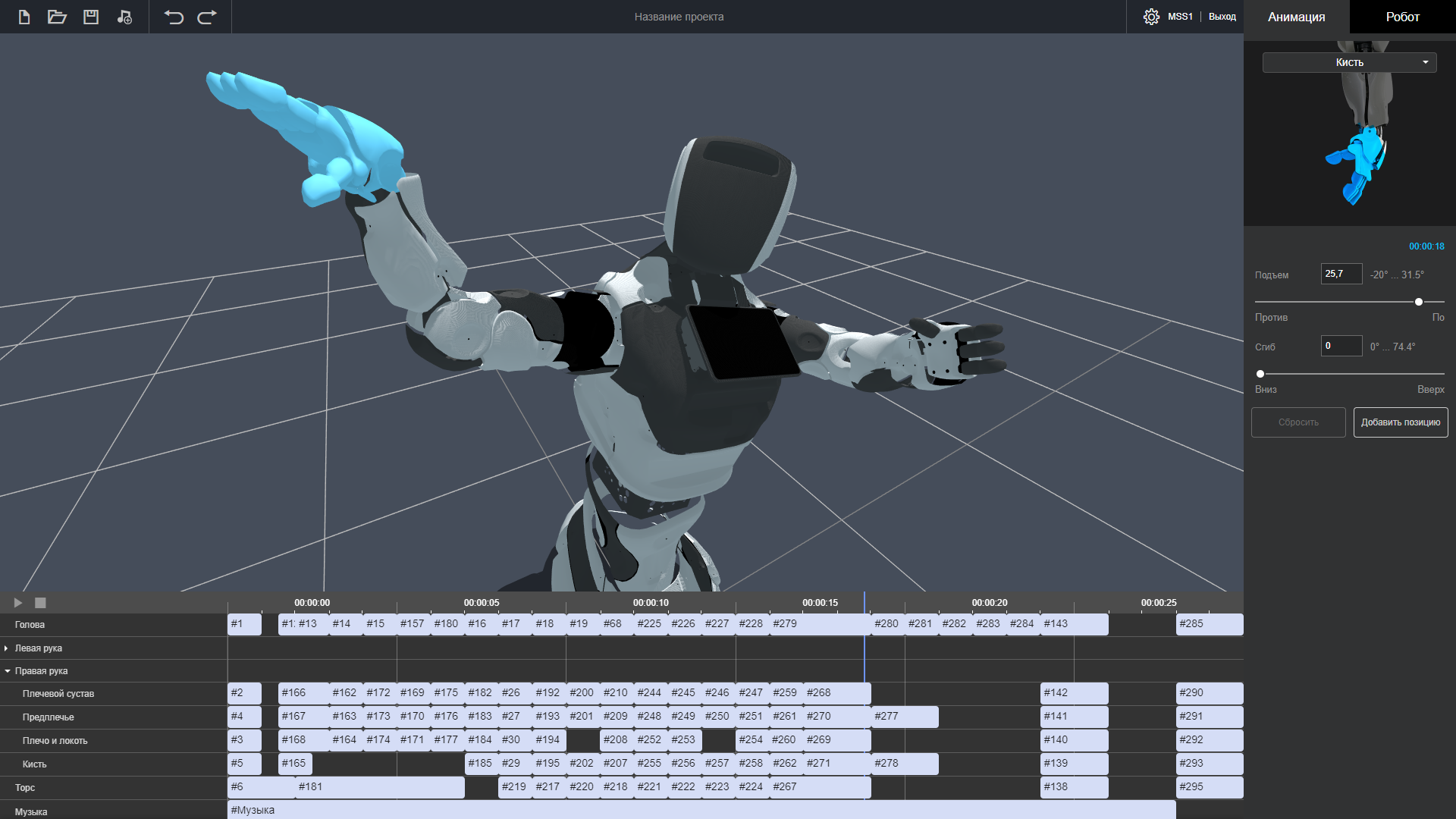Click the open folder icon

coord(58,17)
